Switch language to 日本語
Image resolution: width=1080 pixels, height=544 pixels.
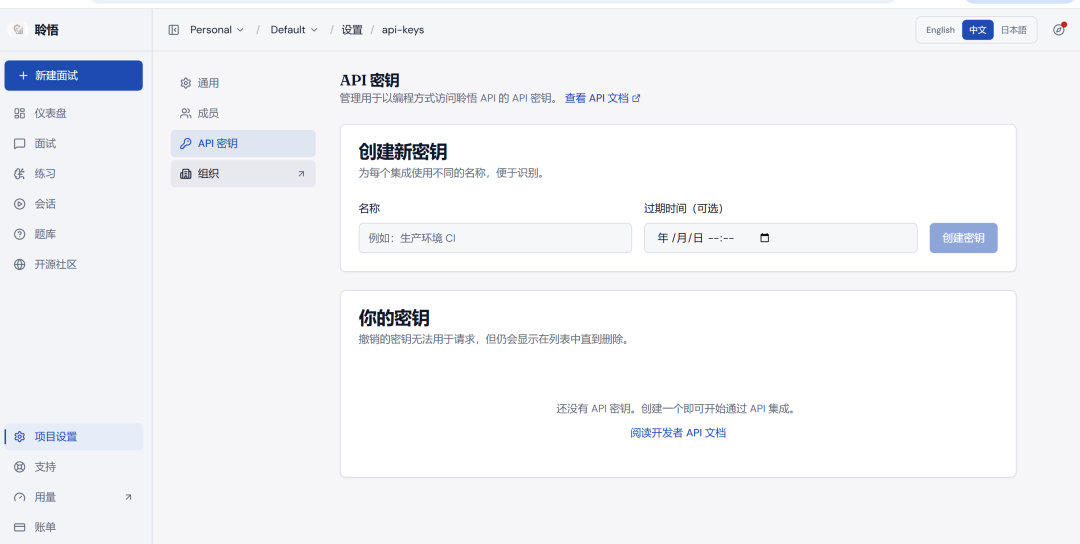tap(1013, 30)
